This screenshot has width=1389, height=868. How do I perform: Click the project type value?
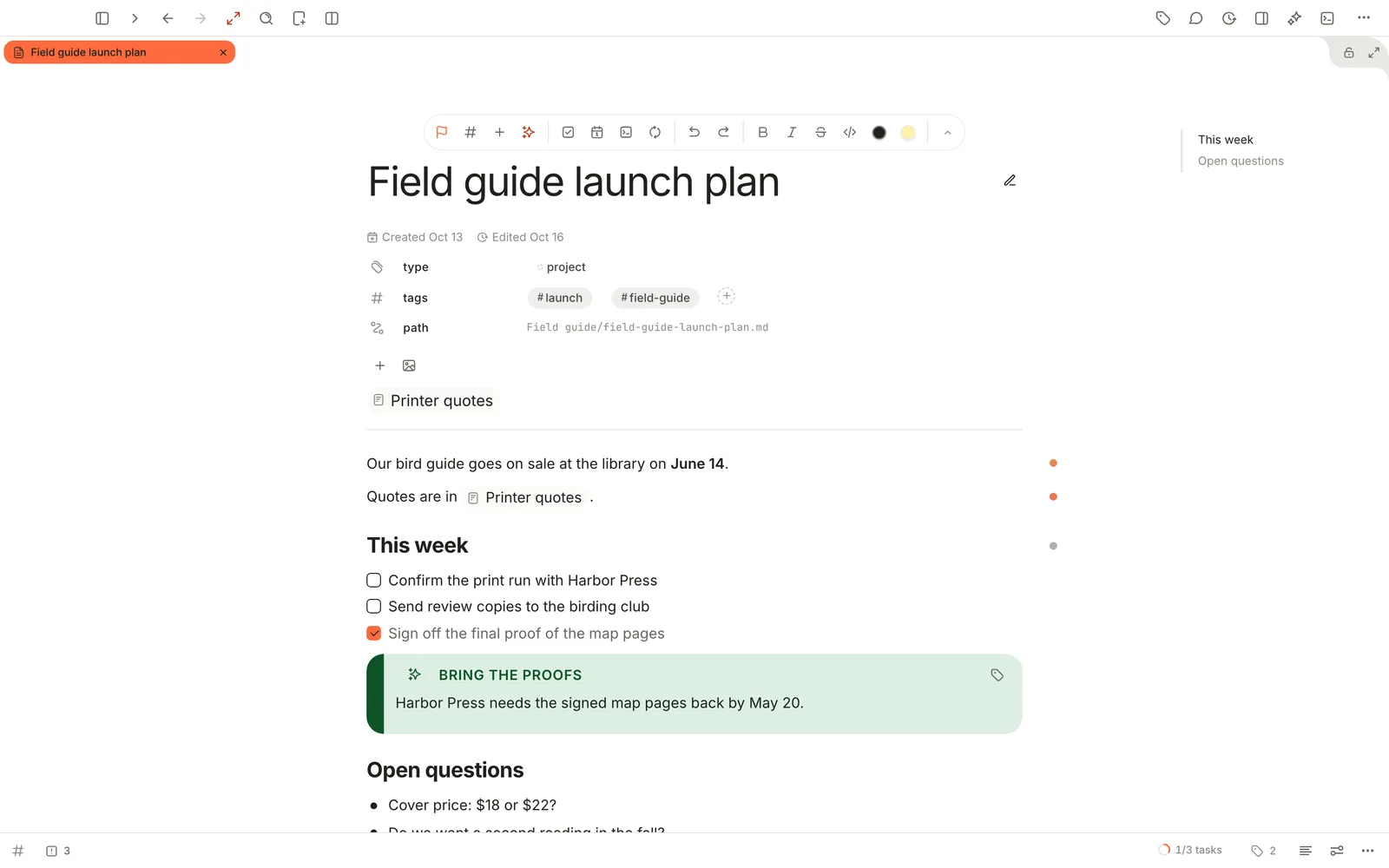coord(561,267)
